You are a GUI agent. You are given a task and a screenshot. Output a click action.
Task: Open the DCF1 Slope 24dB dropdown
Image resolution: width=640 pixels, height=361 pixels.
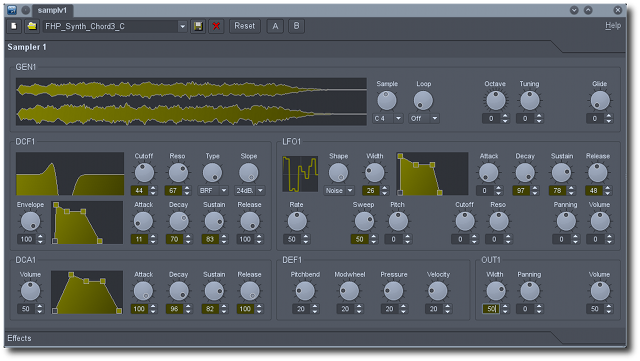point(249,190)
